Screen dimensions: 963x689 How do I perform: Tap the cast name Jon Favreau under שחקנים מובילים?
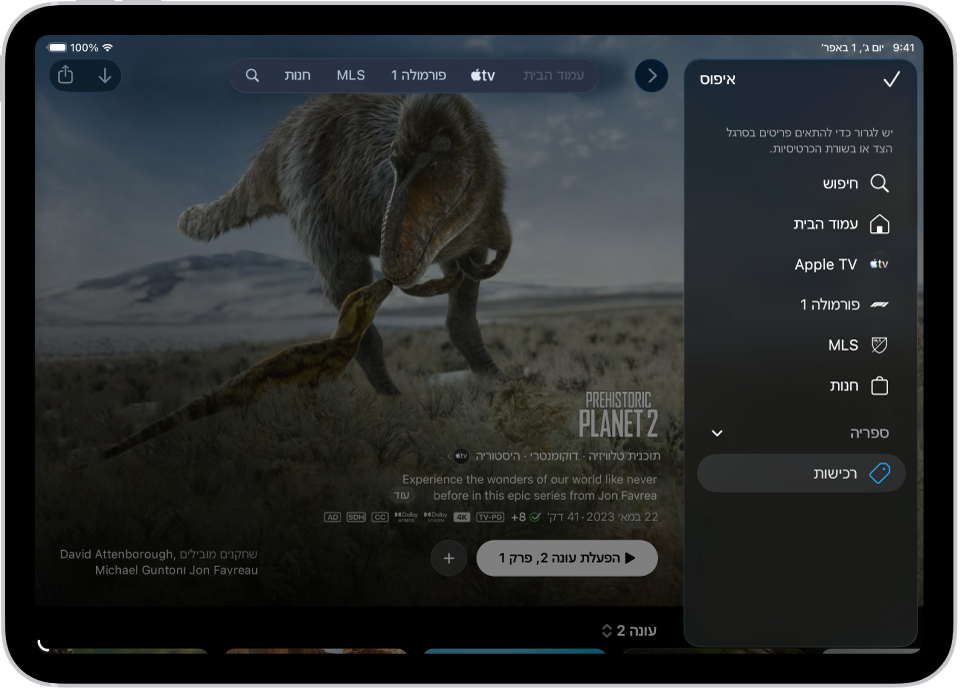(224, 570)
